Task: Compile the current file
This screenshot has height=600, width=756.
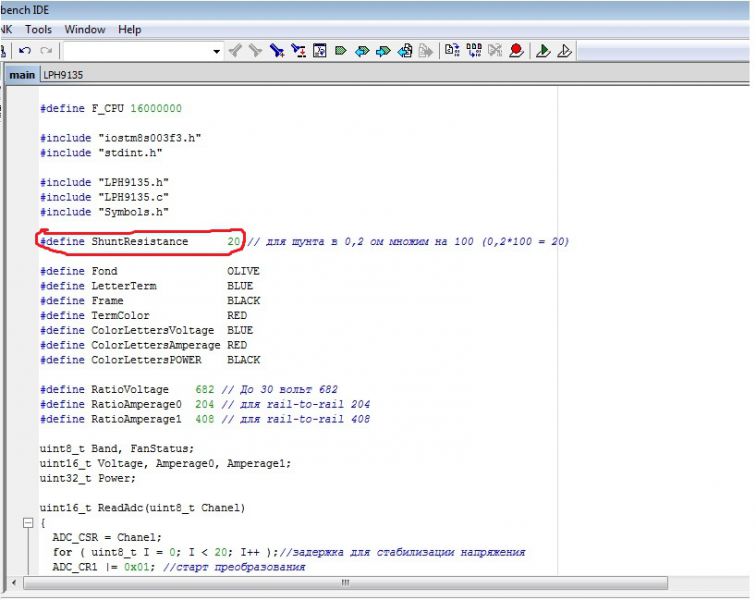Action: tap(452, 50)
